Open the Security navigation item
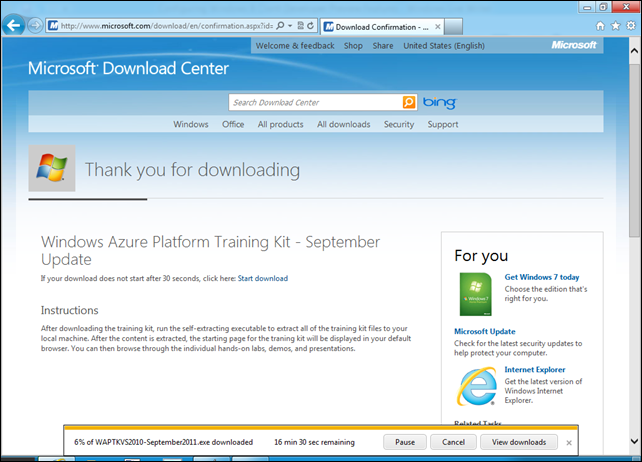Image resolution: width=642 pixels, height=462 pixels. (399, 125)
